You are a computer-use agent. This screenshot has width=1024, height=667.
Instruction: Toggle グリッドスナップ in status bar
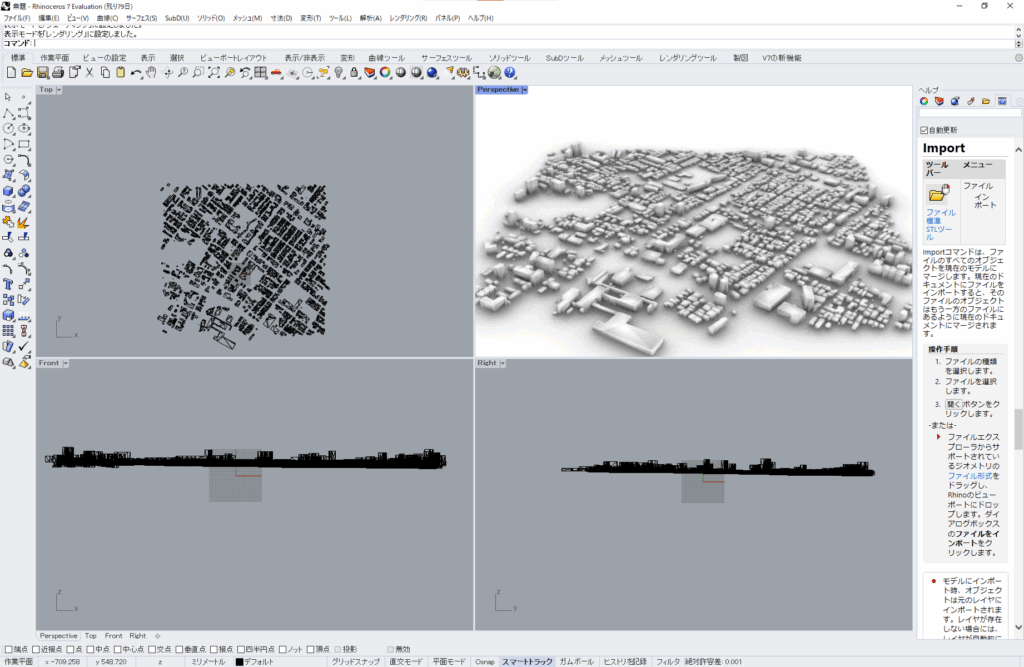(x=355, y=661)
